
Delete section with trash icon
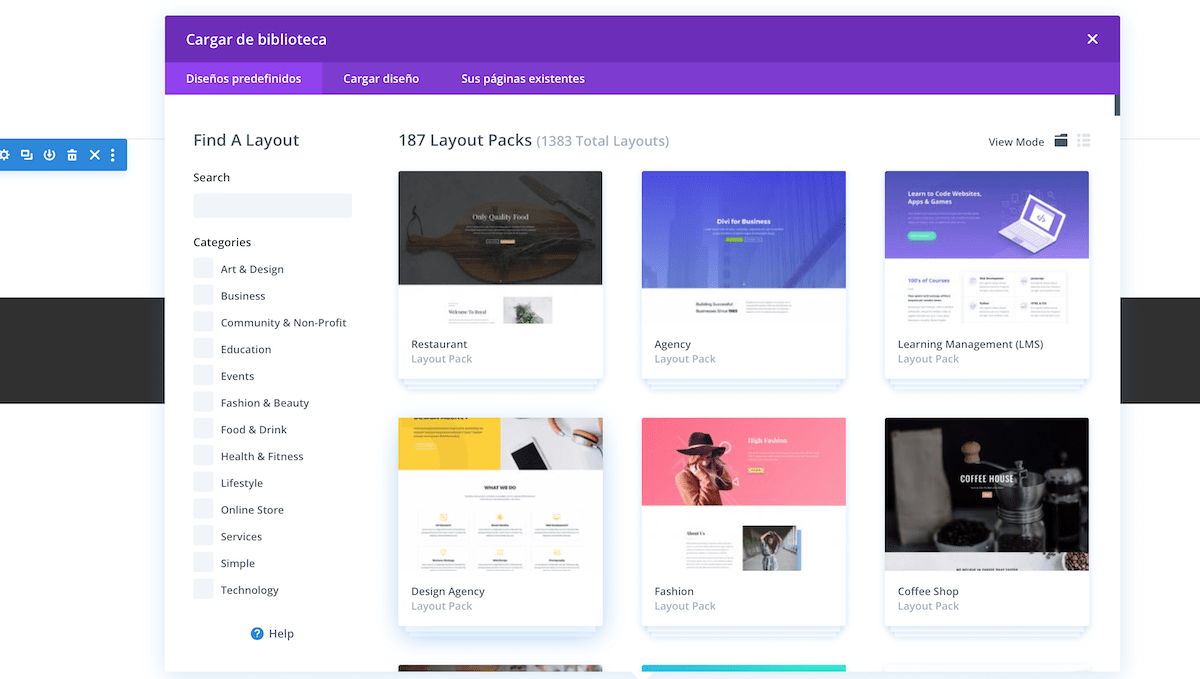[x=72, y=155]
